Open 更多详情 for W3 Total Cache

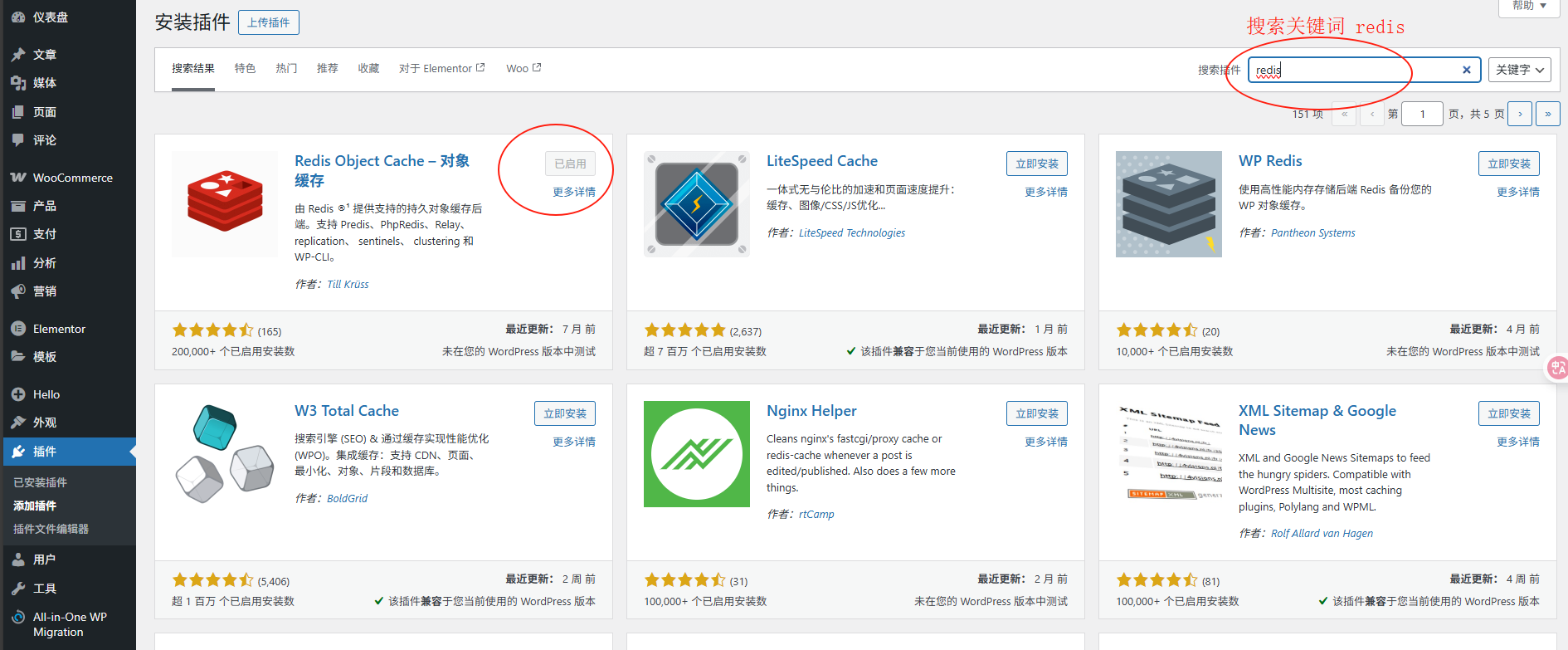click(574, 442)
